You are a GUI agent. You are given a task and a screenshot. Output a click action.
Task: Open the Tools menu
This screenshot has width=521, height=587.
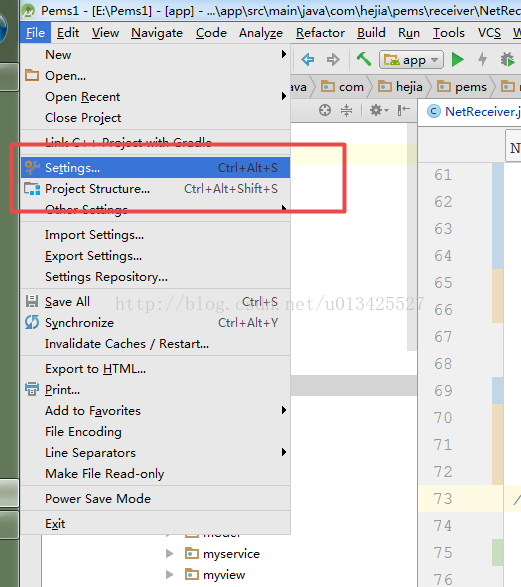click(449, 33)
